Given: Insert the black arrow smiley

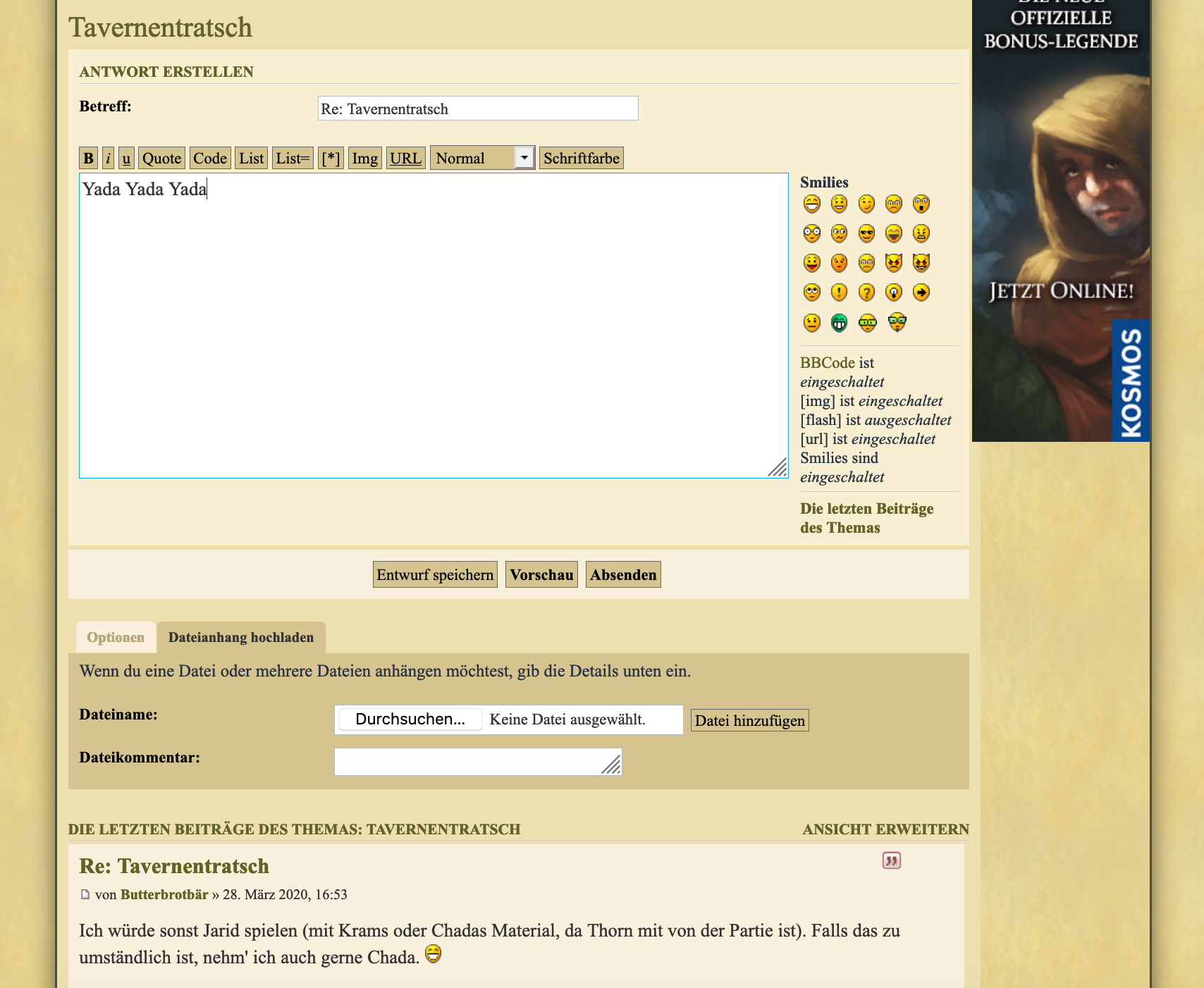Looking at the screenshot, I should click(921, 292).
